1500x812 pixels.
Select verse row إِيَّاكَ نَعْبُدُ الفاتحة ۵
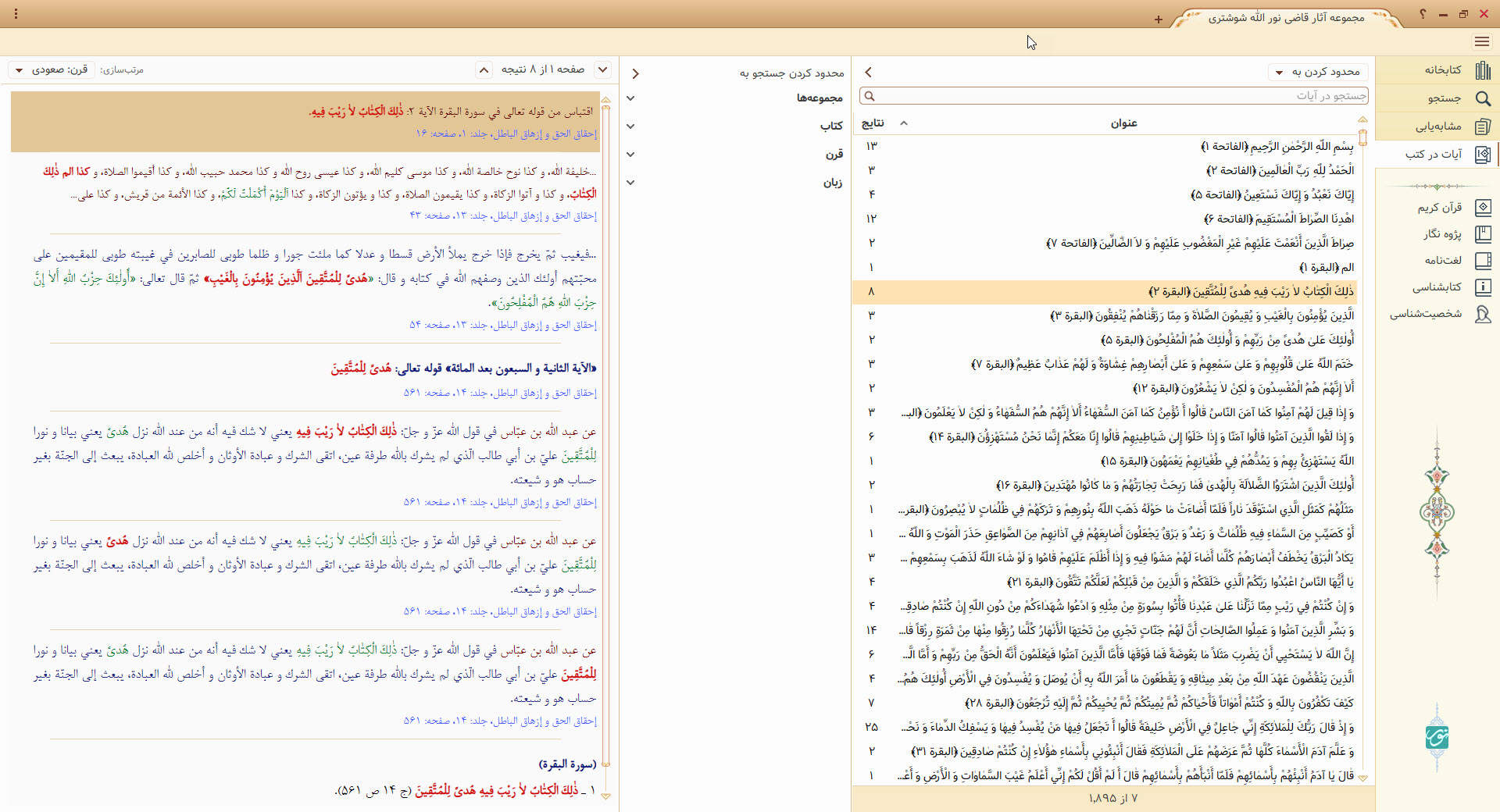coord(1104,194)
